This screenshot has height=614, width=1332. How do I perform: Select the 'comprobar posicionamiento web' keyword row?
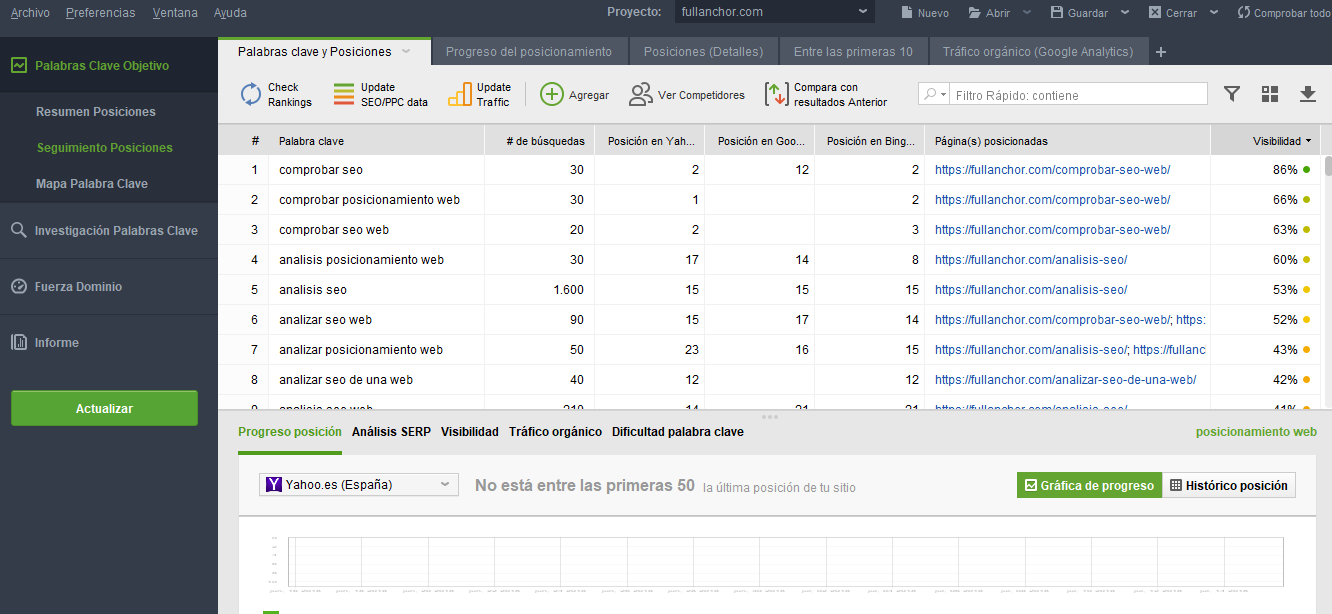770,200
